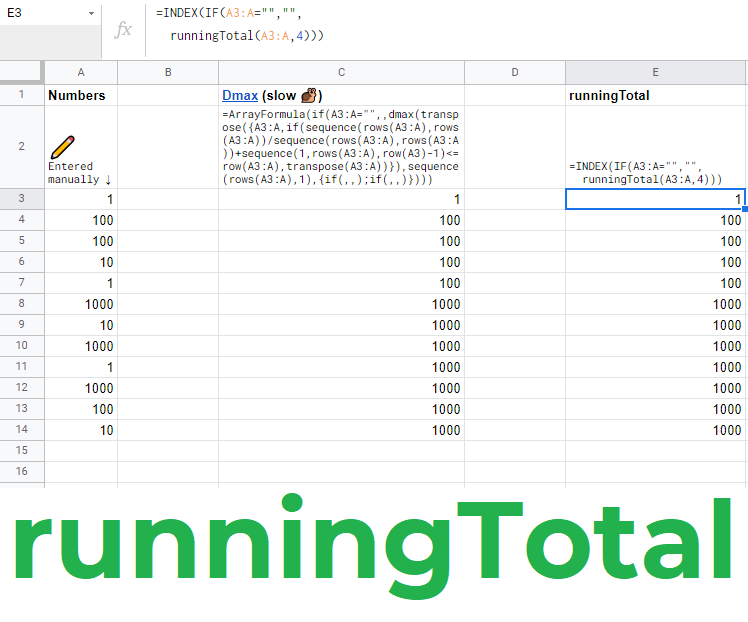
Task: Select column E header
Action: click(655, 73)
